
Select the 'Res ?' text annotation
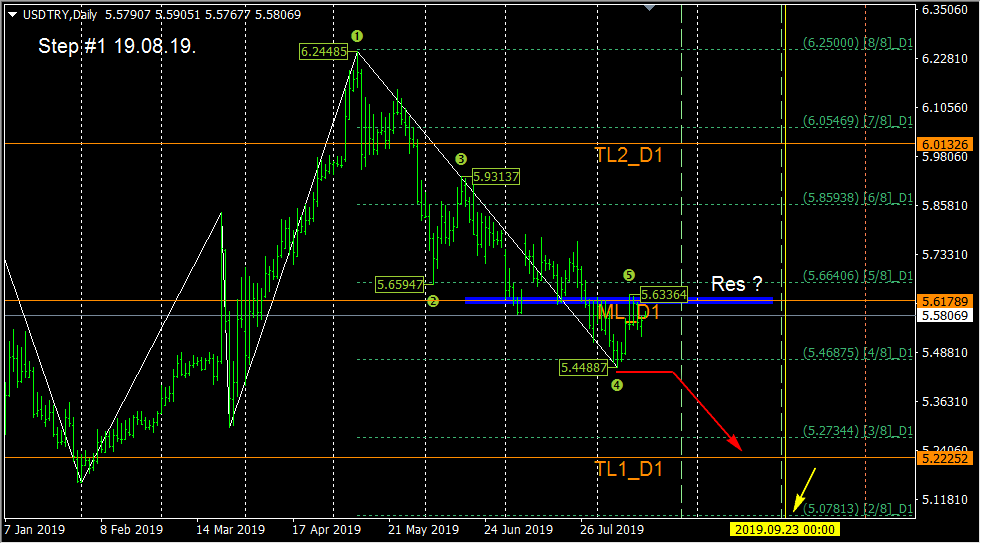[x=736, y=284]
